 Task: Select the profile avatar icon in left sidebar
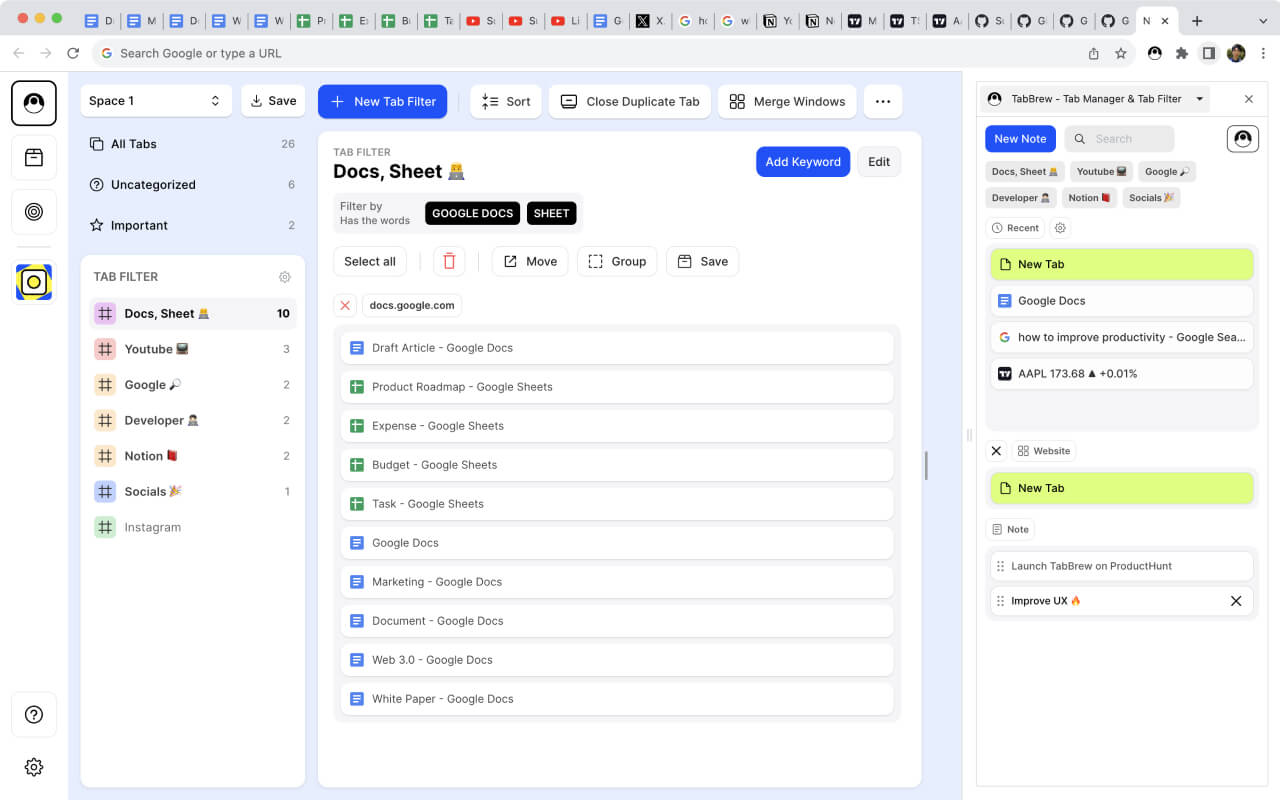tap(33, 102)
